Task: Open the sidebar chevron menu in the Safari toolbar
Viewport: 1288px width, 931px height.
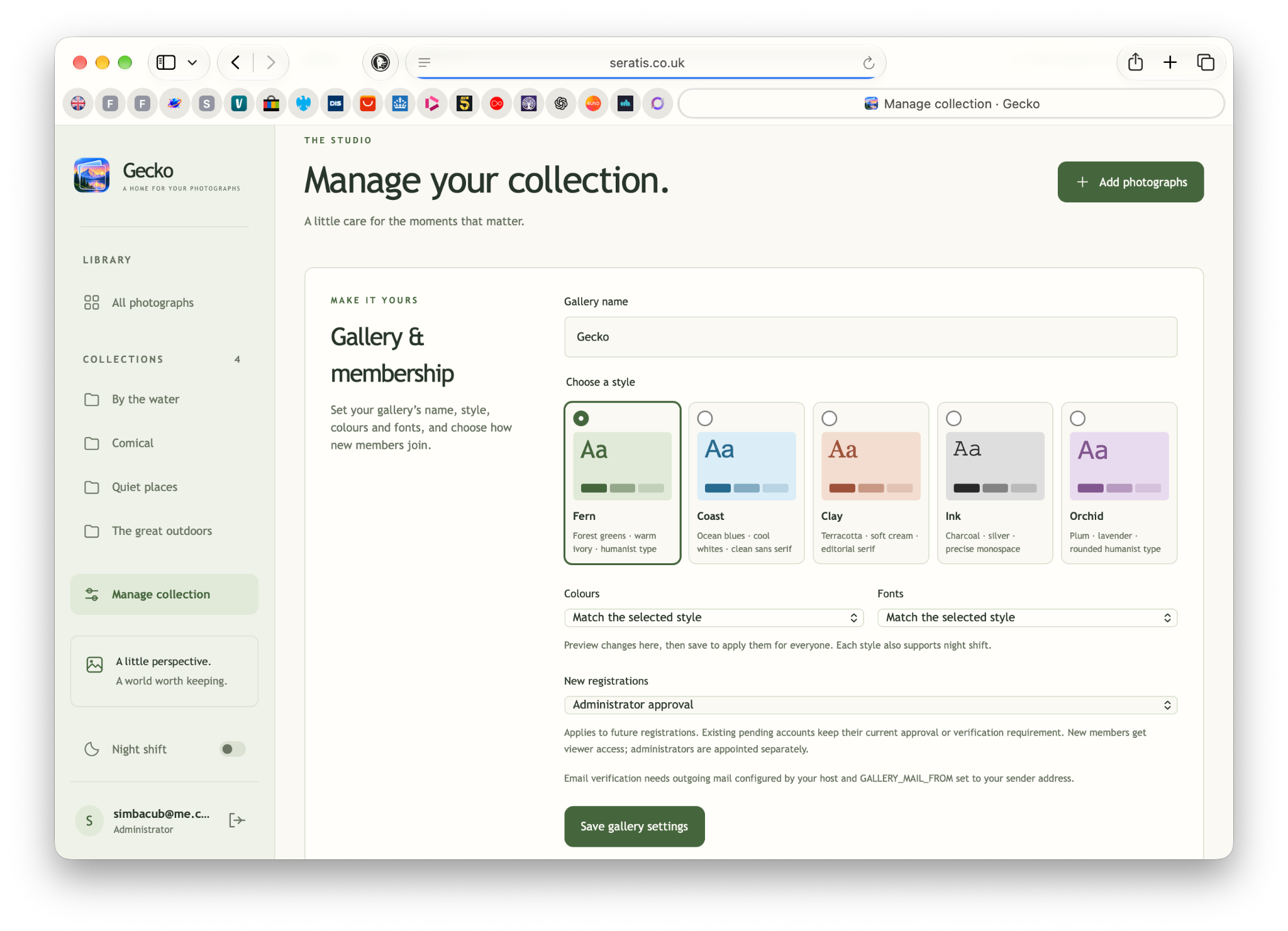Action: (x=192, y=62)
